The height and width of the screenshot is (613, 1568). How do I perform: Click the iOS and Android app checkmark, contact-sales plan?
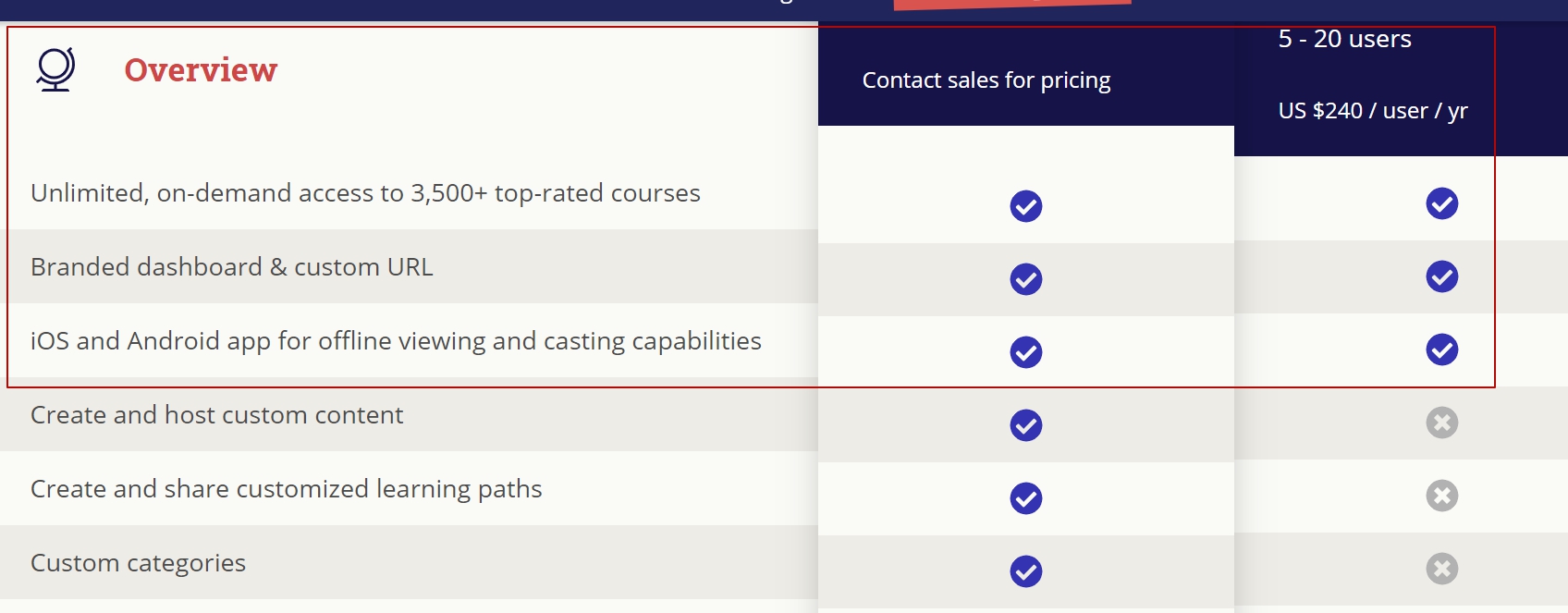click(1025, 352)
